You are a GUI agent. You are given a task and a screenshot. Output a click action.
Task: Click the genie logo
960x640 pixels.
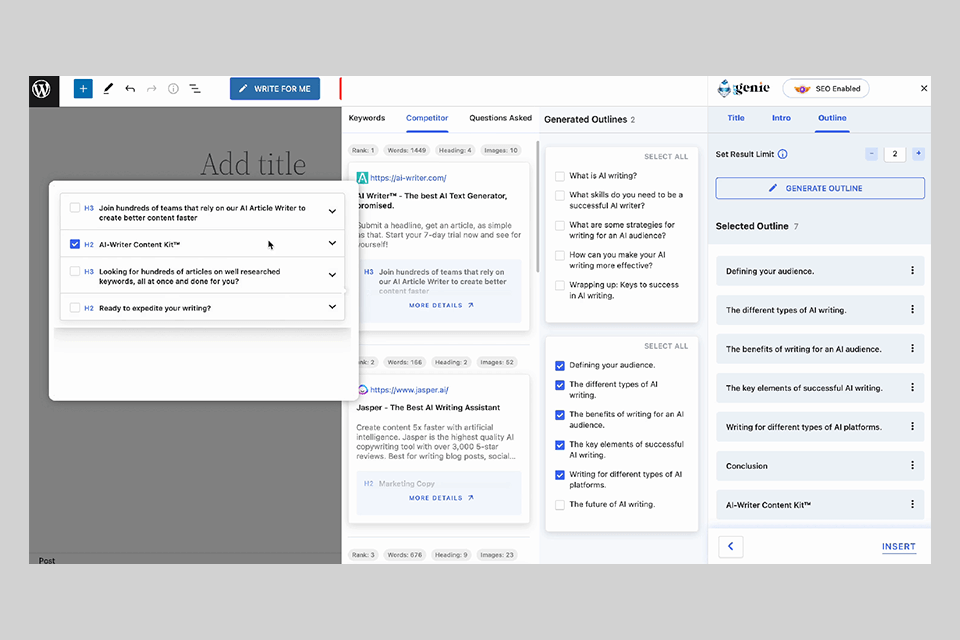743,88
